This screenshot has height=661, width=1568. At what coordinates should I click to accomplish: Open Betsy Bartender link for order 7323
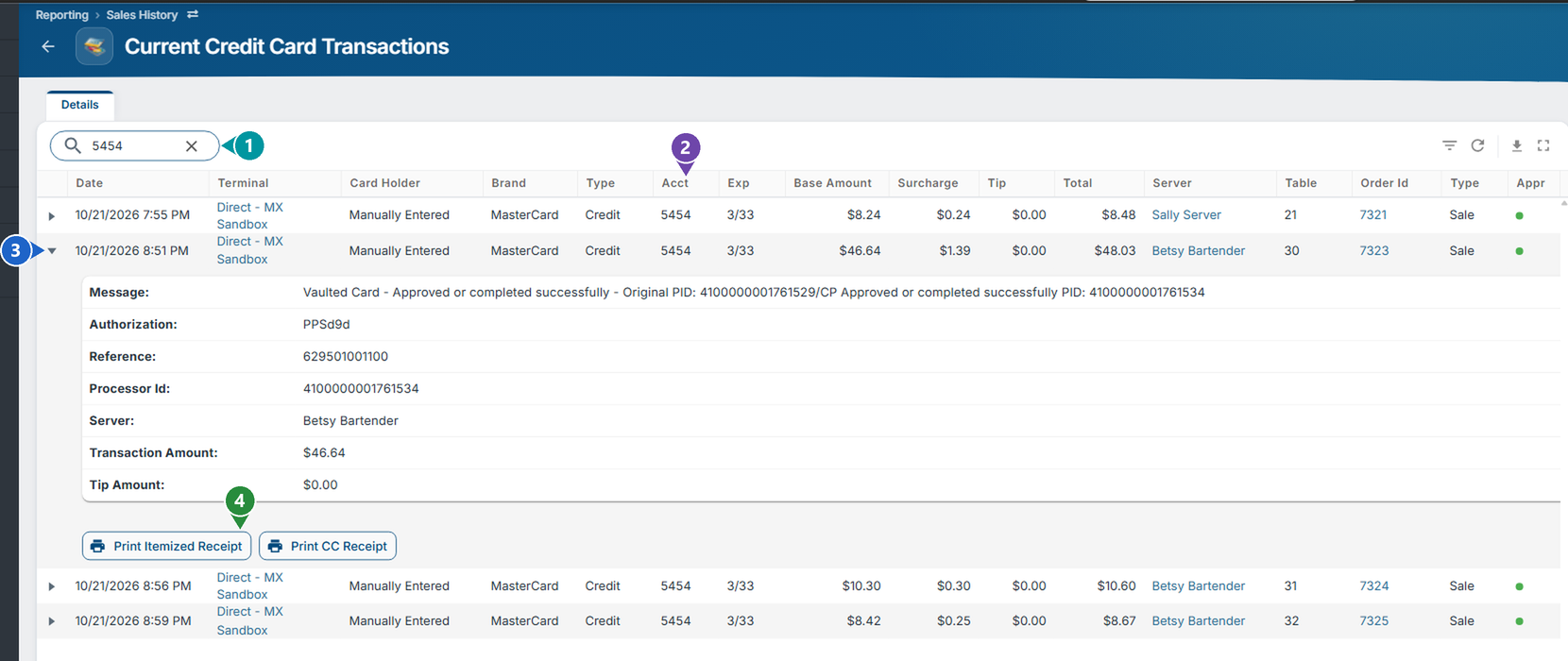pyautogui.click(x=1199, y=250)
